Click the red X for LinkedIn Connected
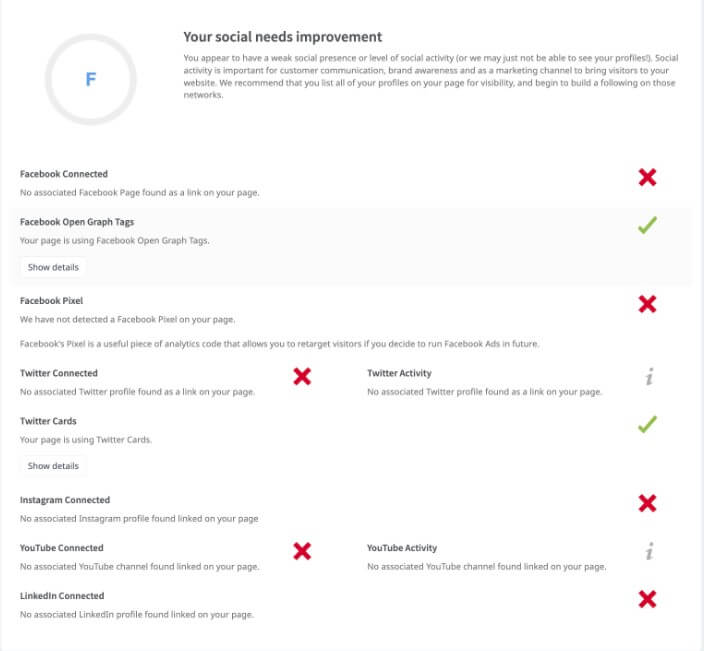704x651 pixels. coord(647,599)
